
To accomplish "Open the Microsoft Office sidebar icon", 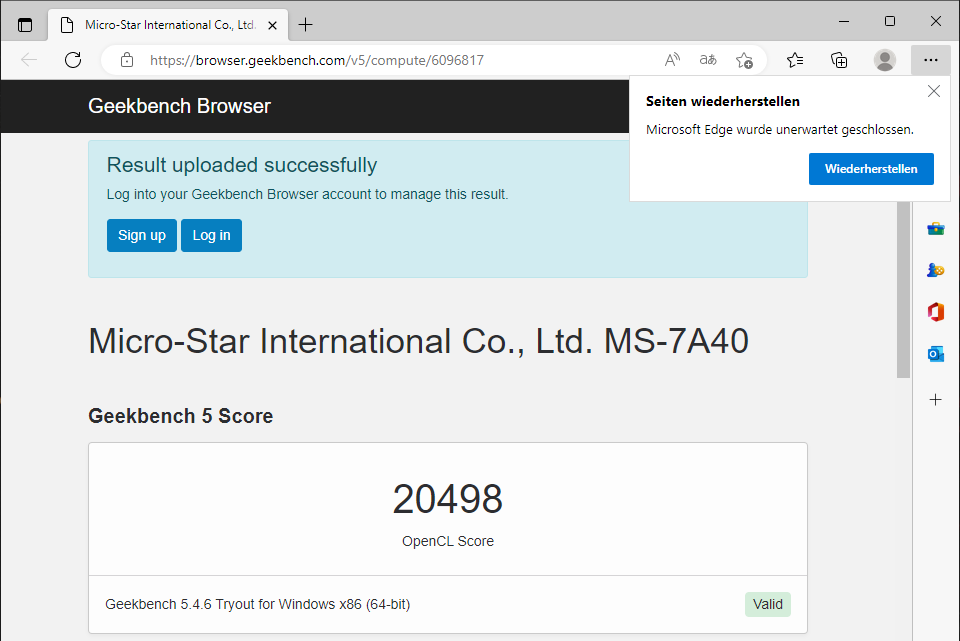I will pos(936,312).
